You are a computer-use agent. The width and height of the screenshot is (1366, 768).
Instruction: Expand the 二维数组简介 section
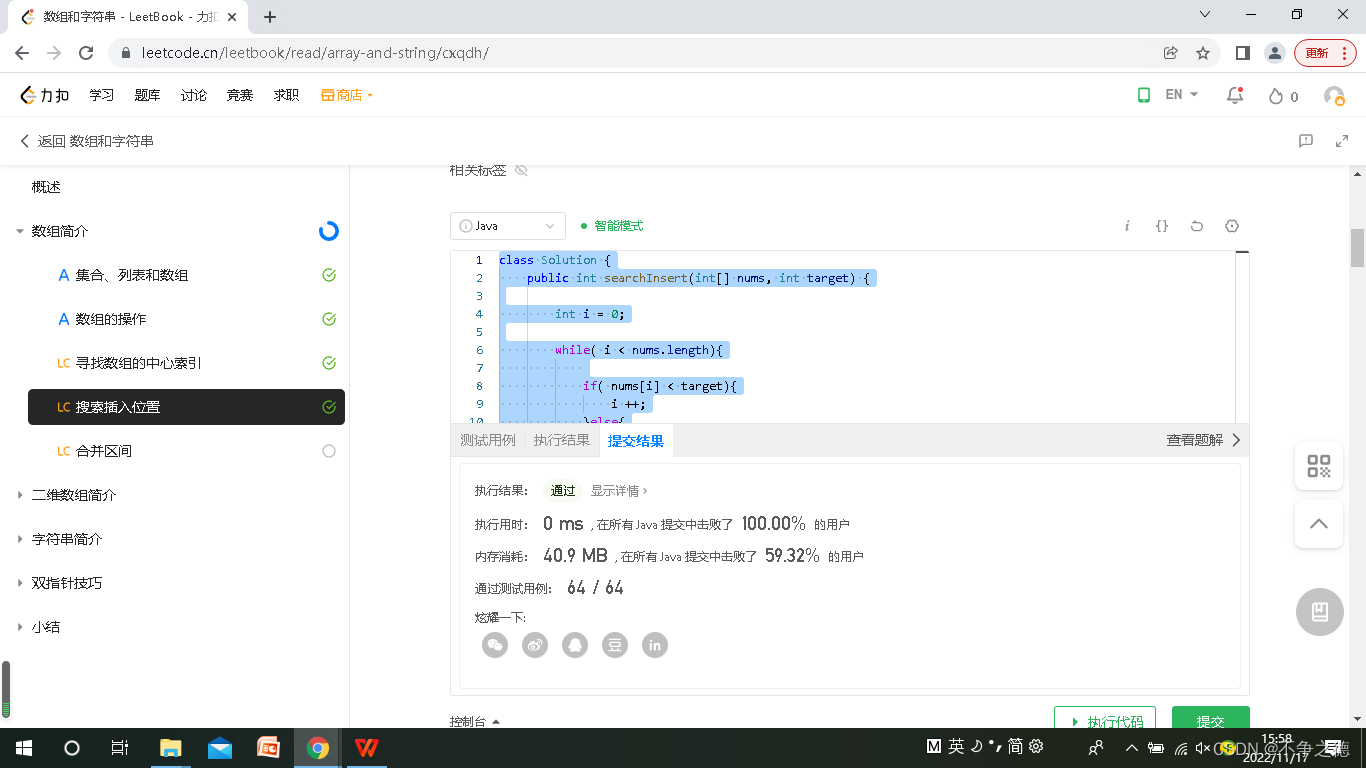coord(20,495)
